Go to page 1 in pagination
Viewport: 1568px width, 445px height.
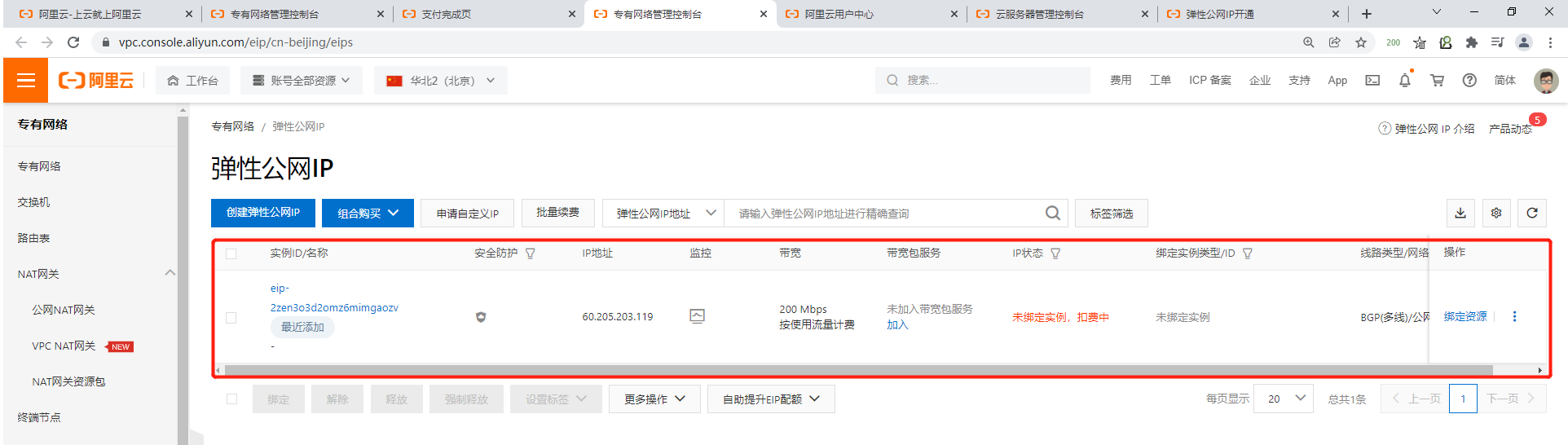pyautogui.click(x=1463, y=399)
